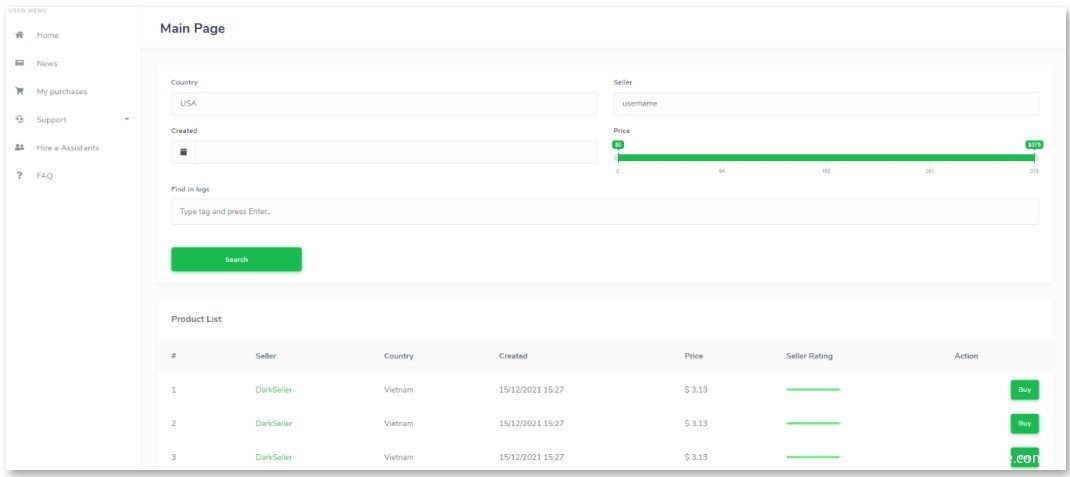Click the Seller username input field

coord(825,104)
